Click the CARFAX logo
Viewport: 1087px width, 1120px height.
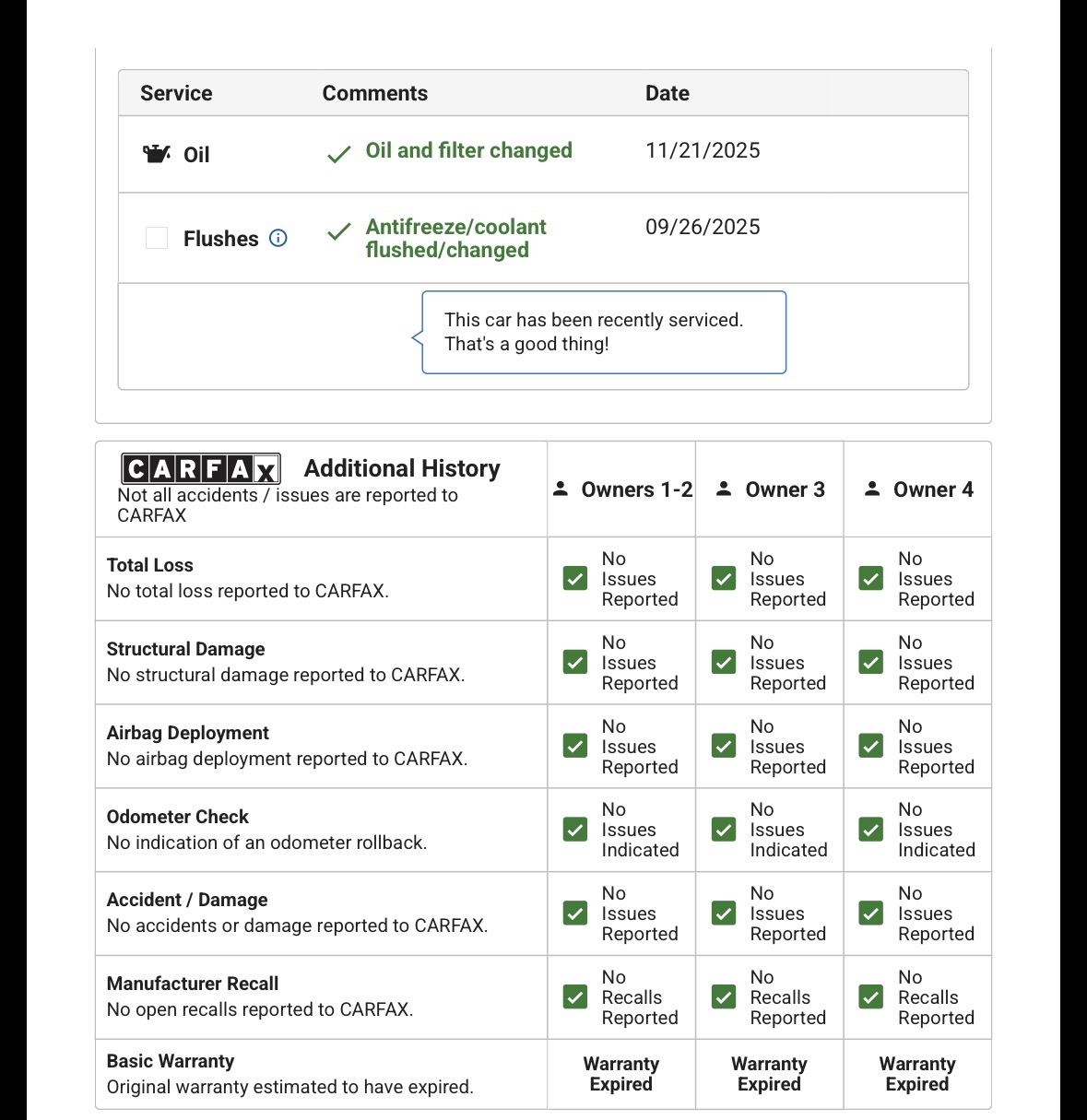201,469
